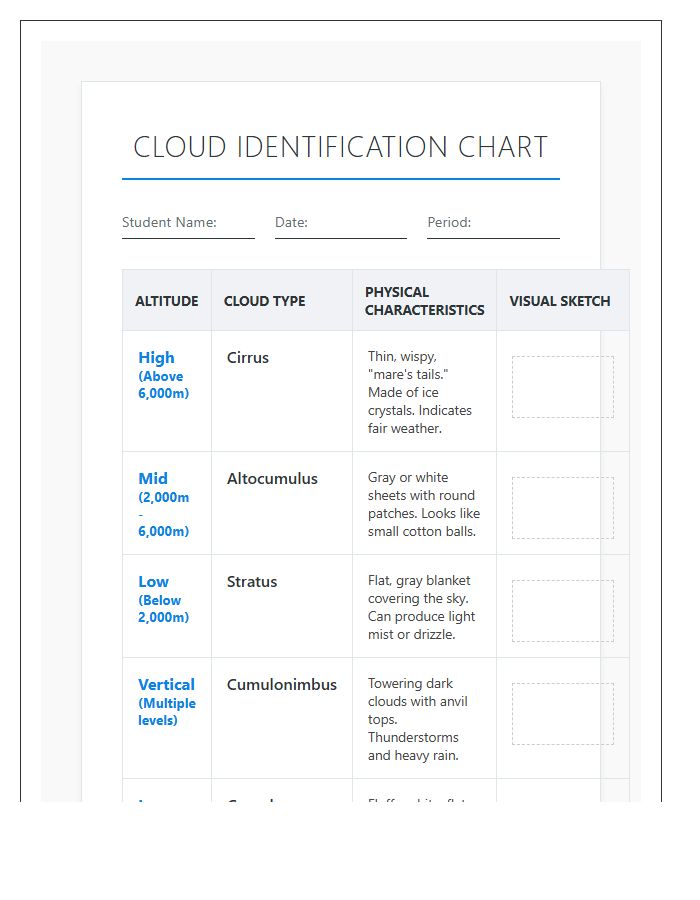Click the VISUAL SKETCH column header
700x900 pixels.
tap(563, 301)
